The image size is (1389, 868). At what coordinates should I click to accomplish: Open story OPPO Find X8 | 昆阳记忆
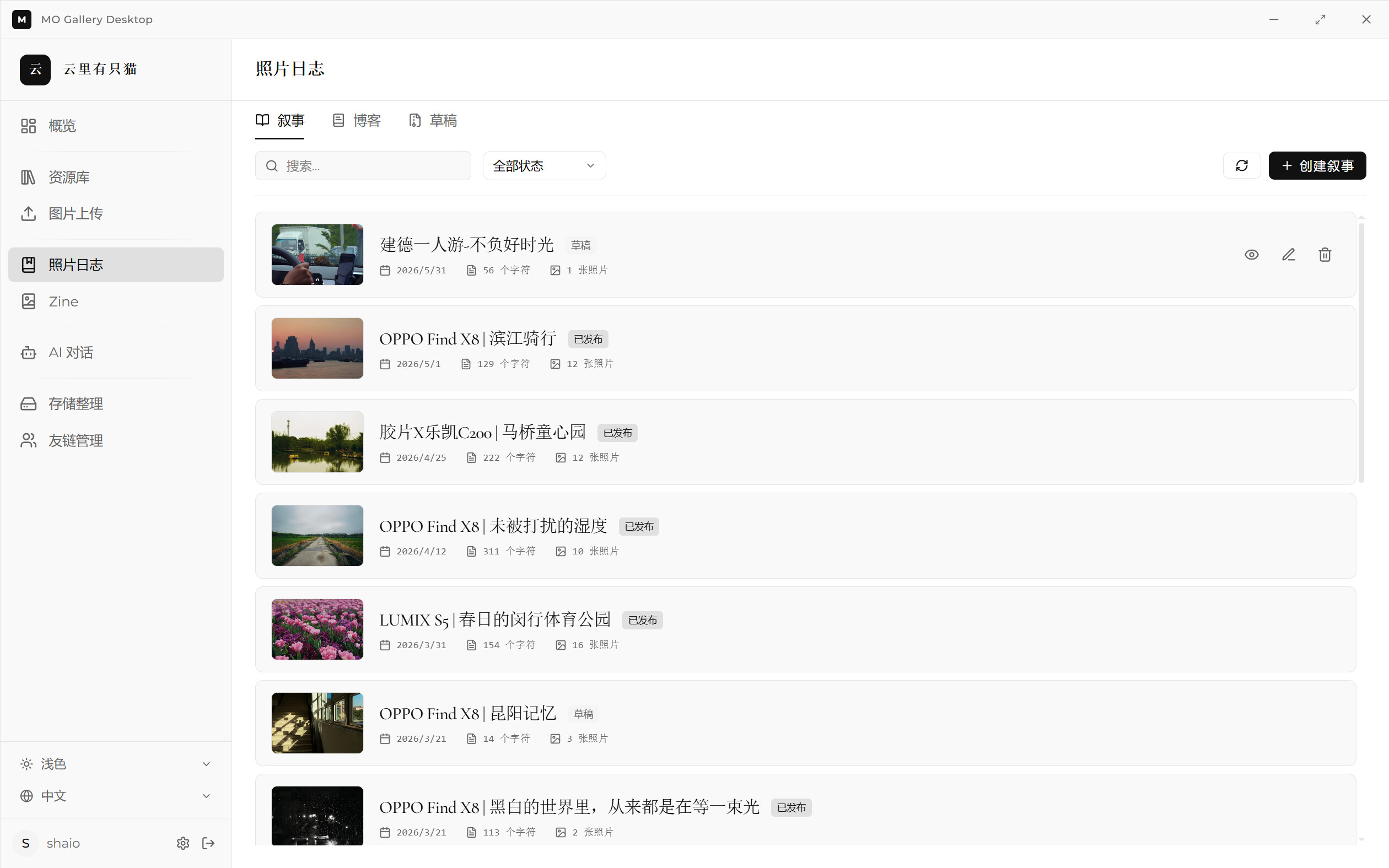coord(468,713)
